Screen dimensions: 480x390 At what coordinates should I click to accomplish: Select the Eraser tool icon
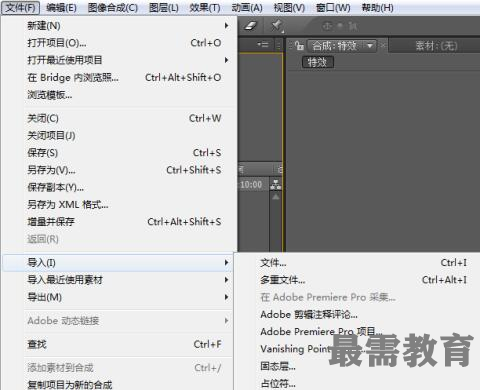click(x=251, y=26)
